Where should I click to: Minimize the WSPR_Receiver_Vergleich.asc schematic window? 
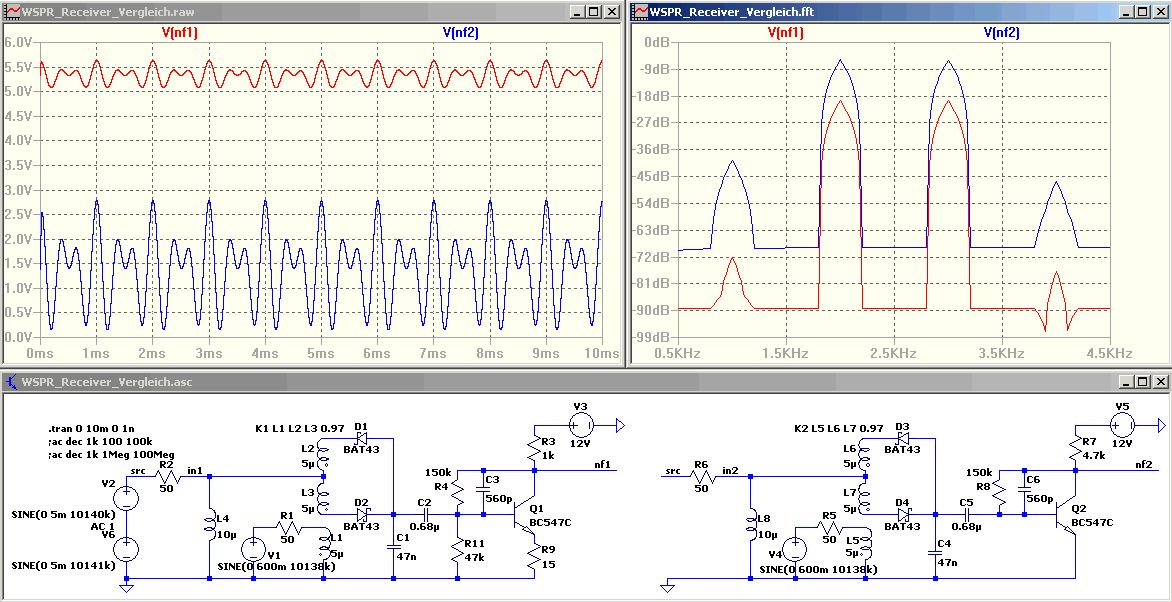(1123, 382)
